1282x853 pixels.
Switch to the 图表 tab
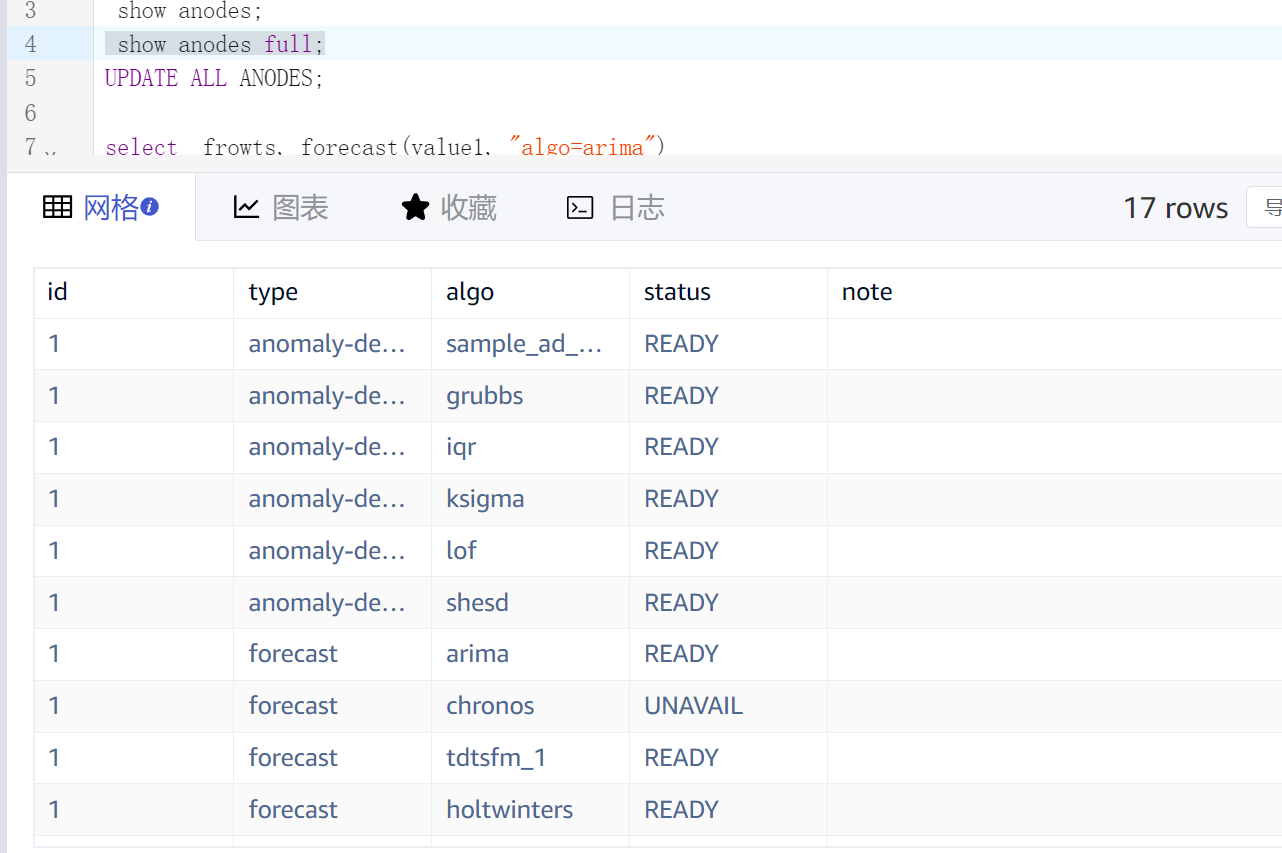point(300,207)
